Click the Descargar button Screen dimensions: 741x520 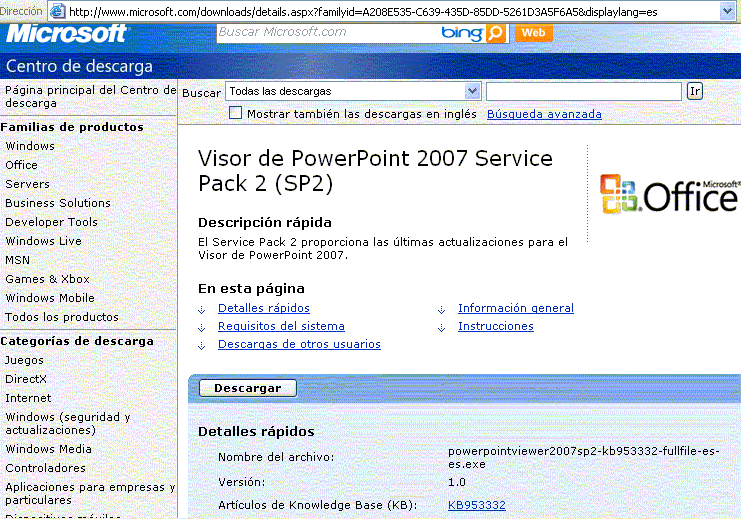point(248,388)
